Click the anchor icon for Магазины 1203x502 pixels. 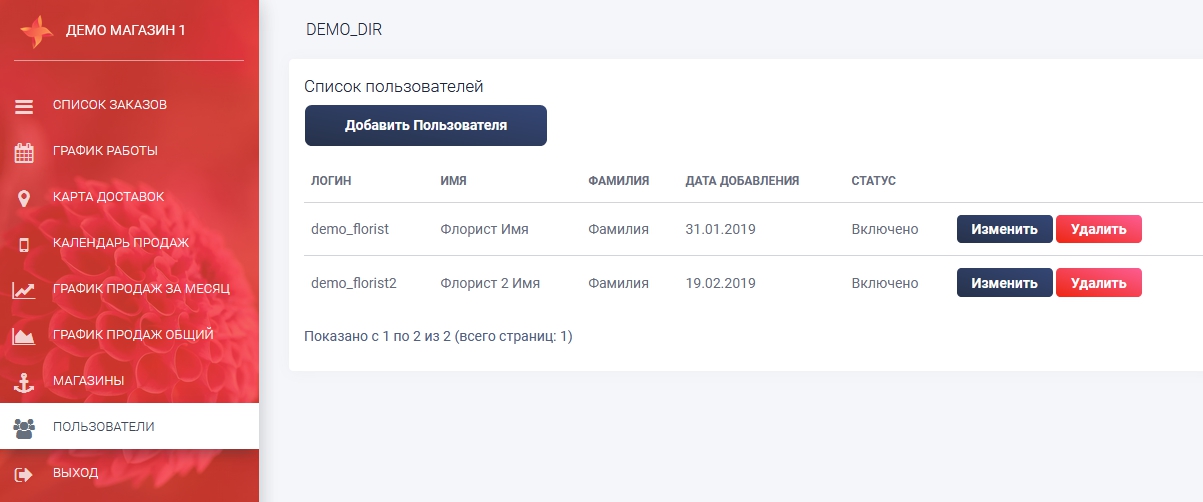(x=24, y=382)
